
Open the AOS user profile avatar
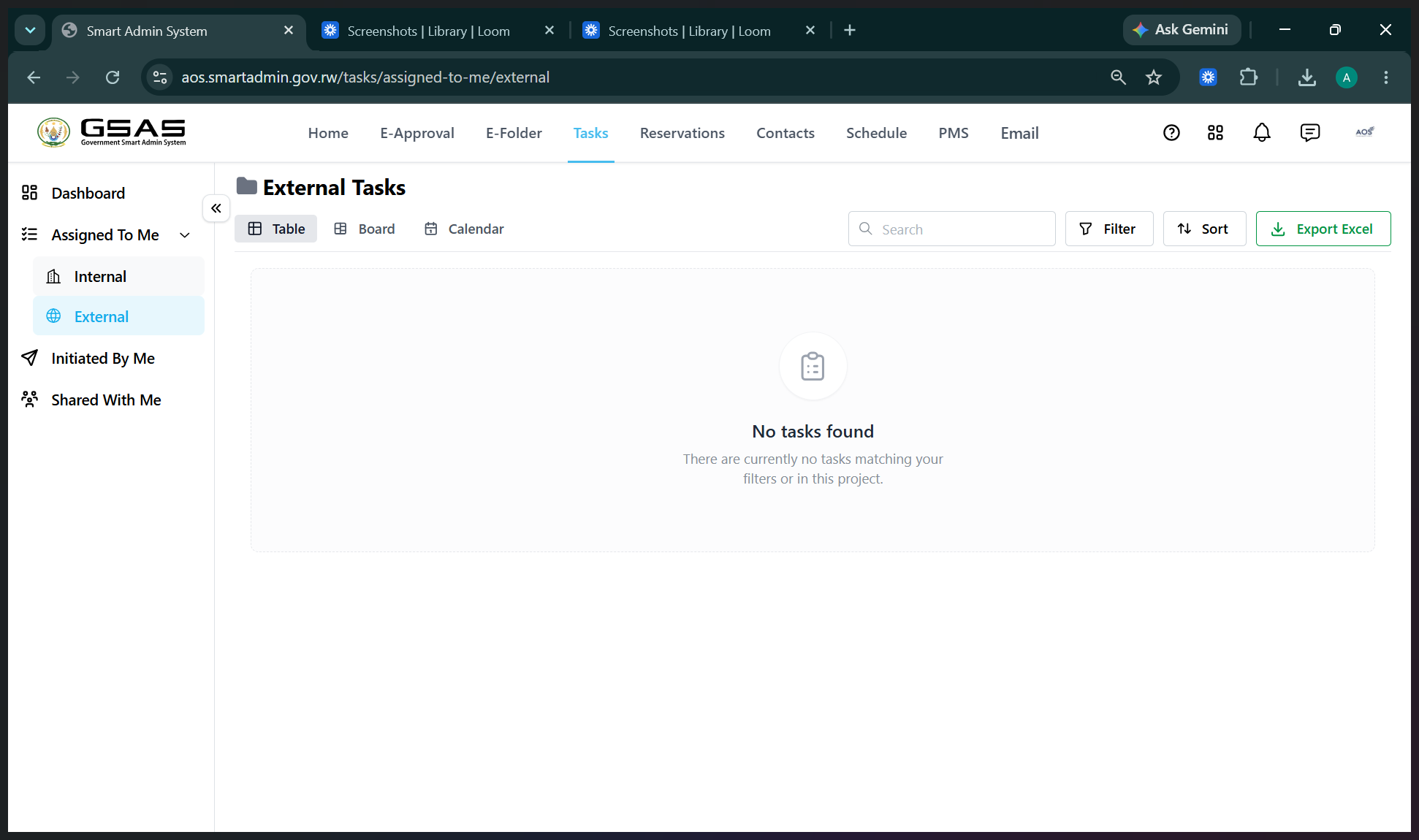pos(1364,132)
